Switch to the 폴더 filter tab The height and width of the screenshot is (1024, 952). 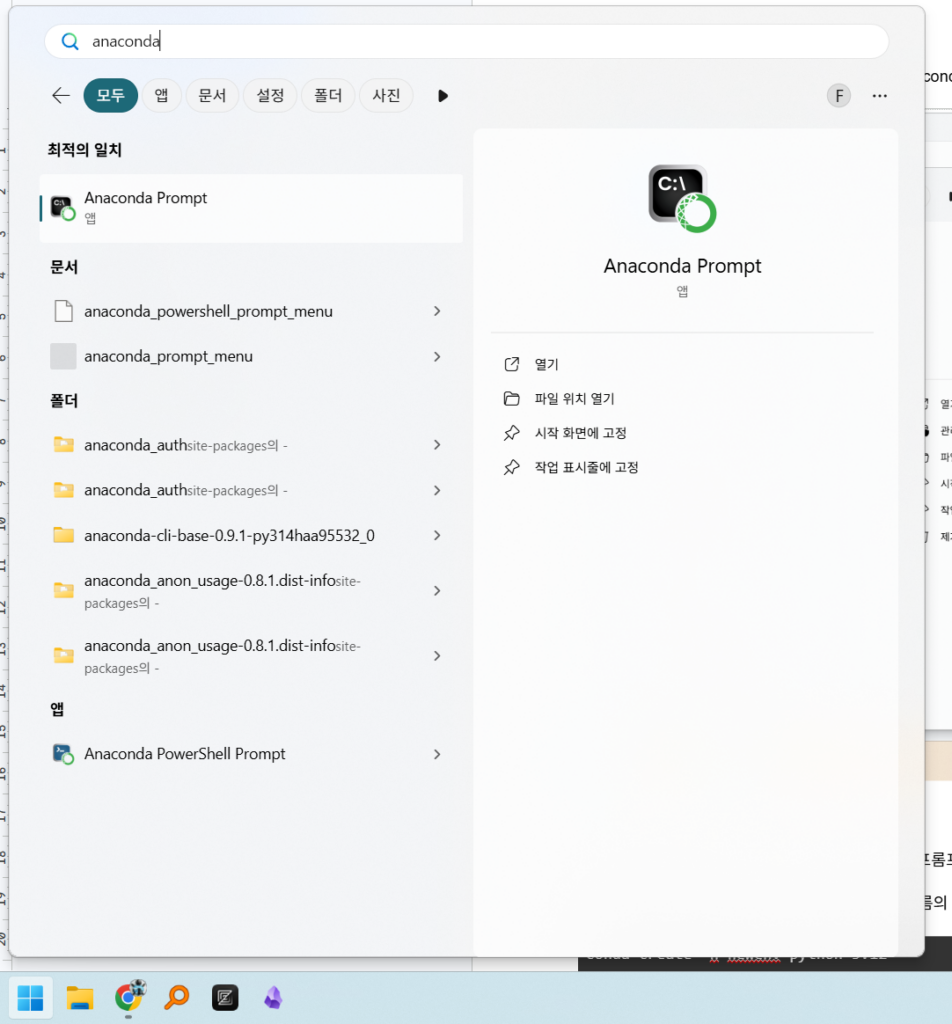(328, 95)
